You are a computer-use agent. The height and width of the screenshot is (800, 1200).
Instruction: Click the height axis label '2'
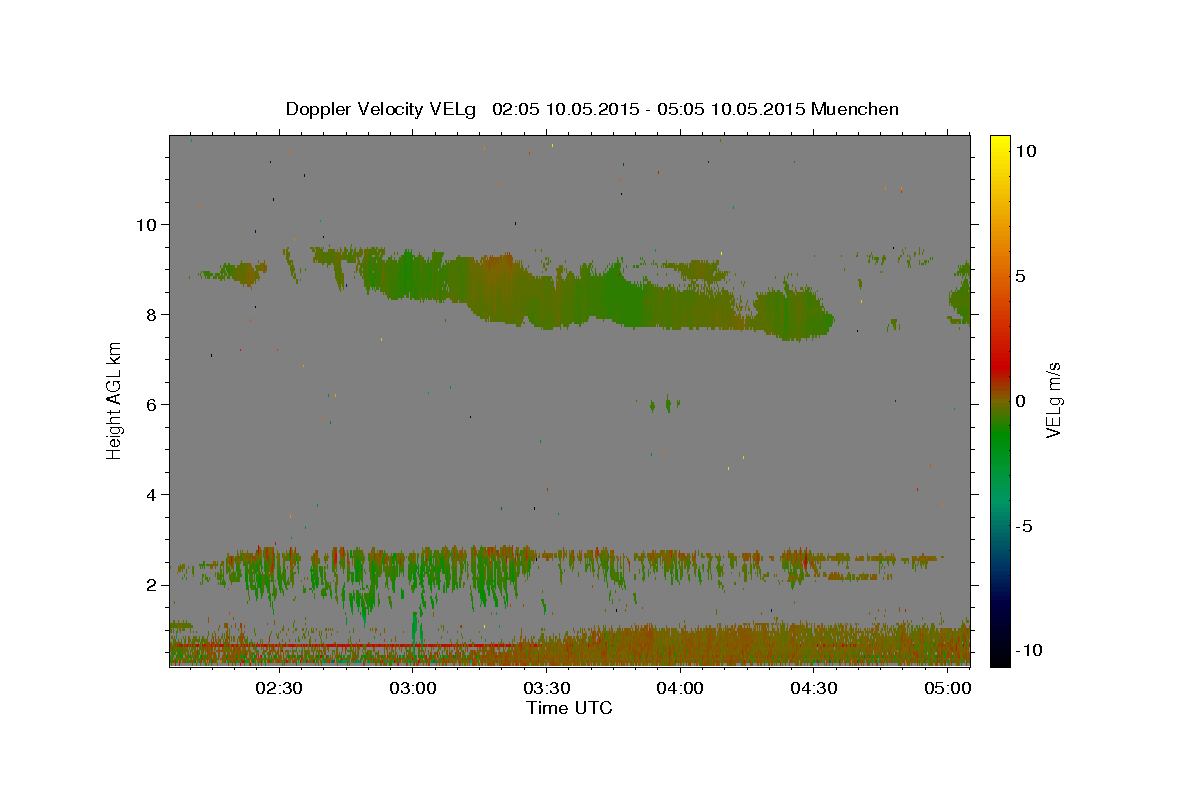pyautogui.click(x=152, y=584)
